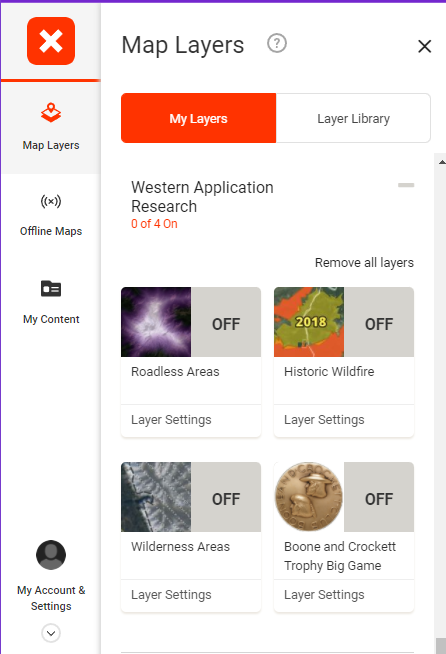Click the scrollbar up arrow

click(x=441, y=162)
